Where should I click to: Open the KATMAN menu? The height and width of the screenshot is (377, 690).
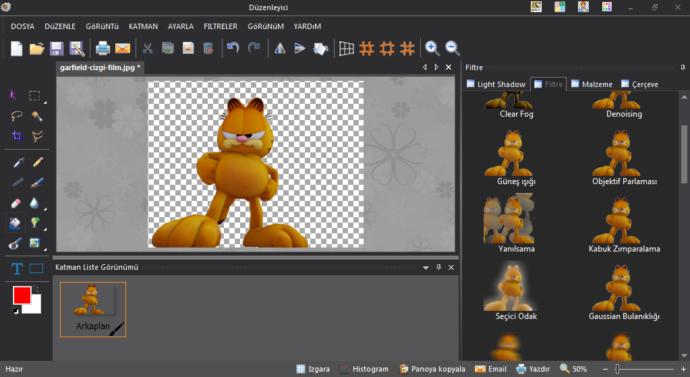click(x=143, y=26)
